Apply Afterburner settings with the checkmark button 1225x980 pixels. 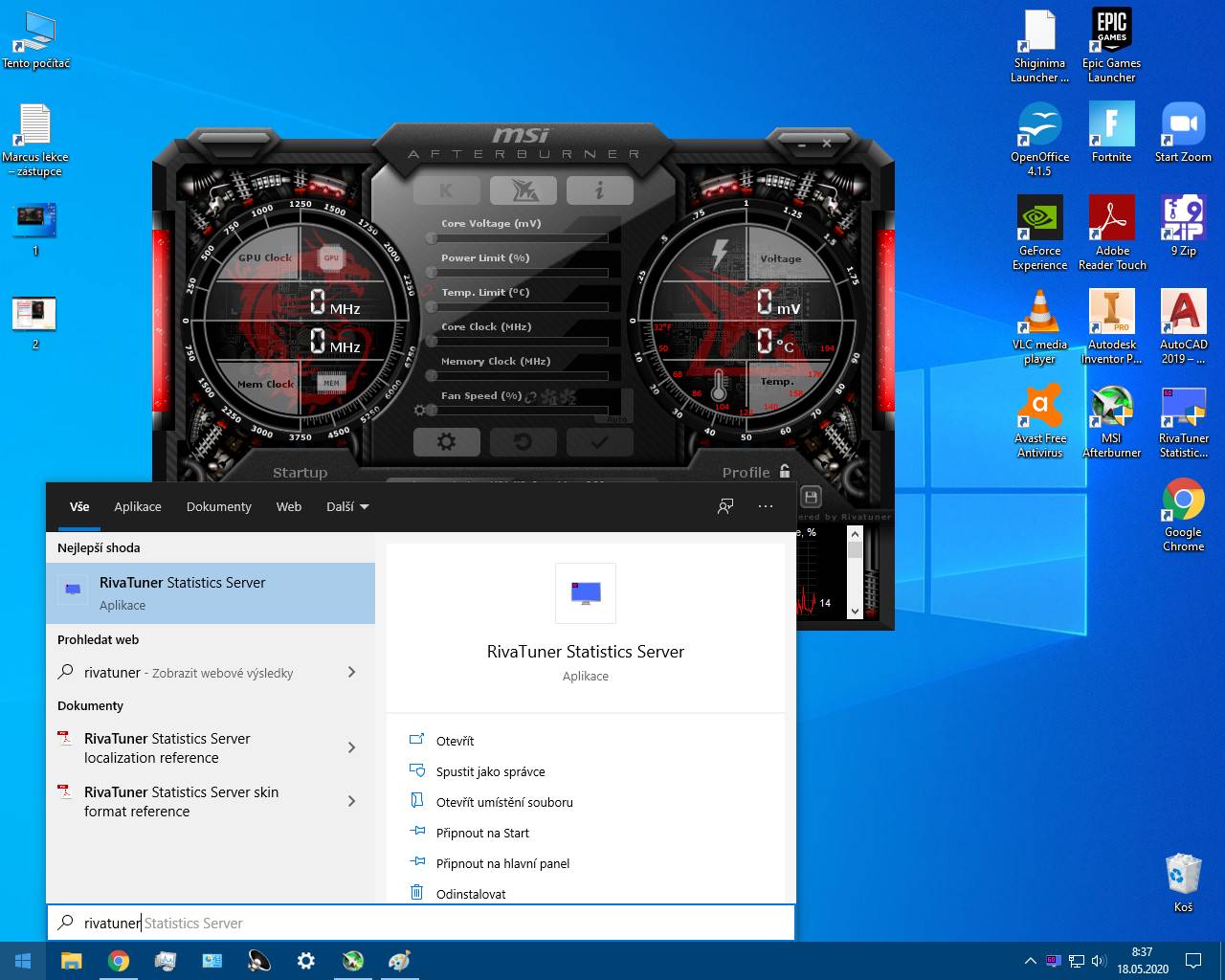pos(599,441)
